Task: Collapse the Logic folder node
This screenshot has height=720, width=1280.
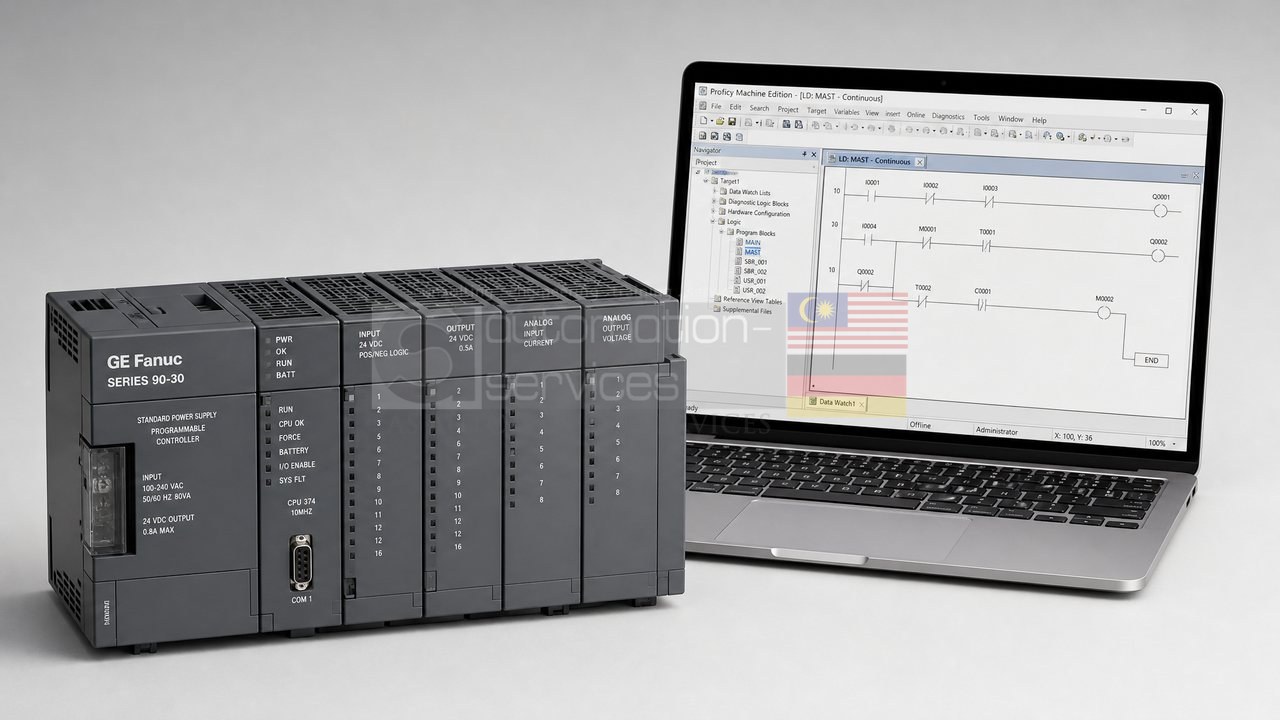Action: 712,221
